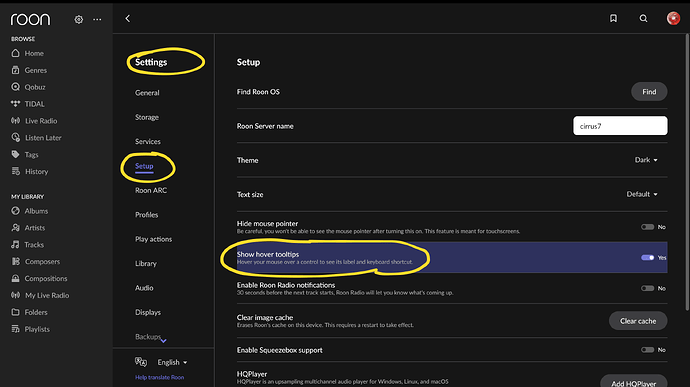Open the Text size Default dropdown

click(x=642, y=194)
